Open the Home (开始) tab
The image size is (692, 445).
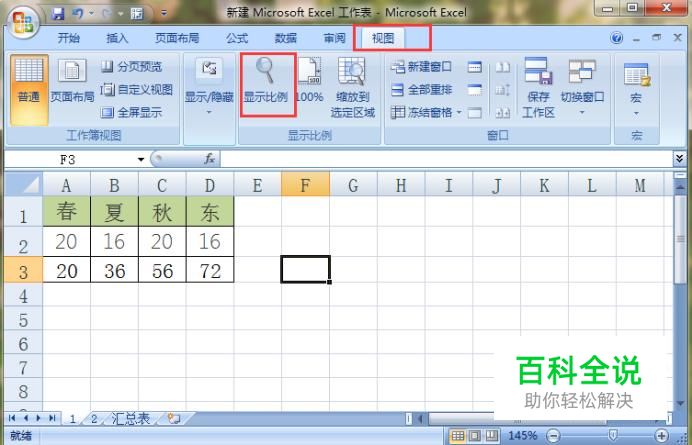[x=68, y=38]
